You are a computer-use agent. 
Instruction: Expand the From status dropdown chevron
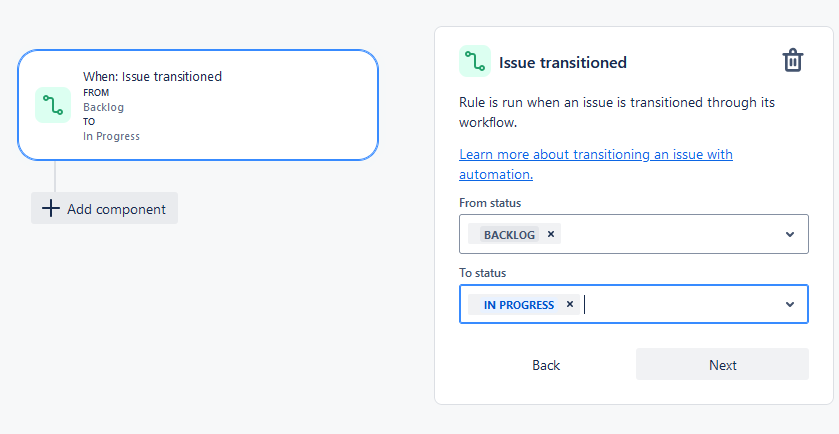(790, 234)
